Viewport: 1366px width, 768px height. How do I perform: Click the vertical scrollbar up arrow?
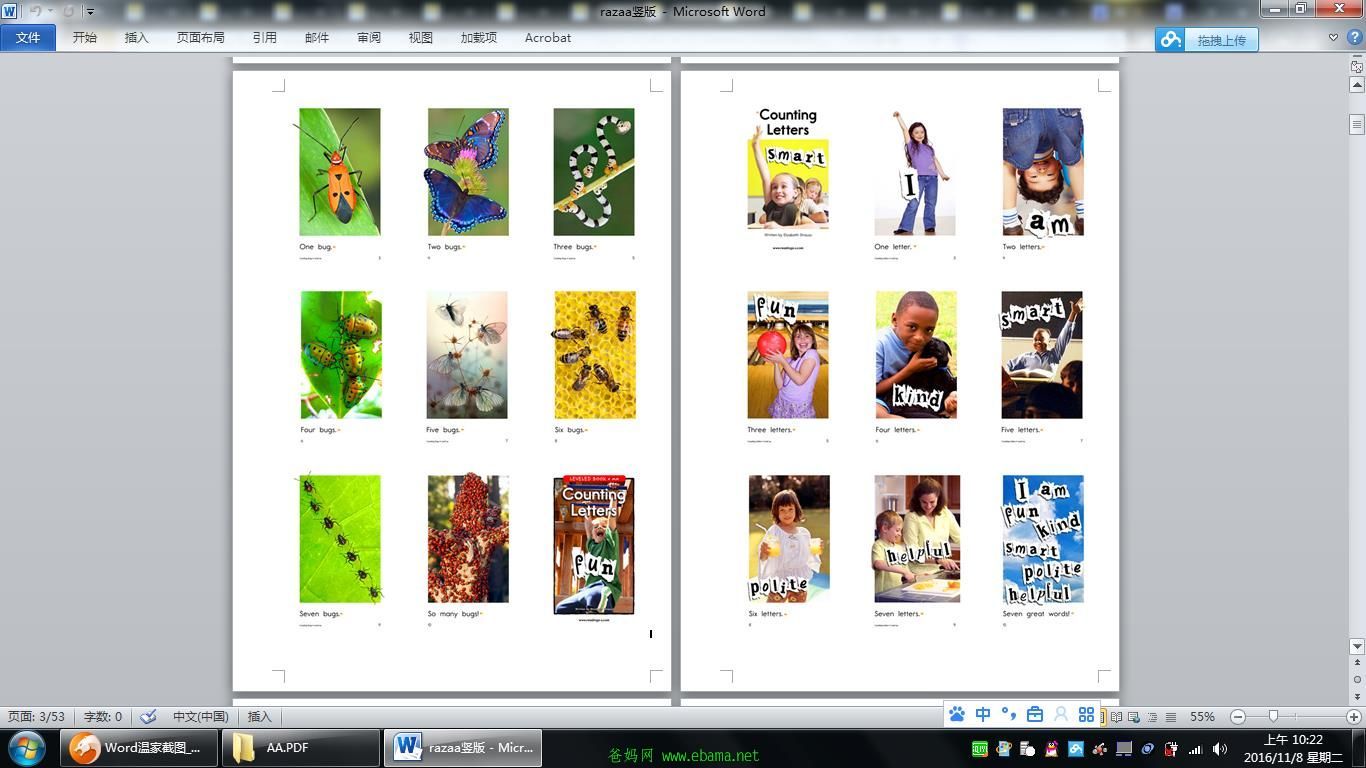(x=1357, y=85)
